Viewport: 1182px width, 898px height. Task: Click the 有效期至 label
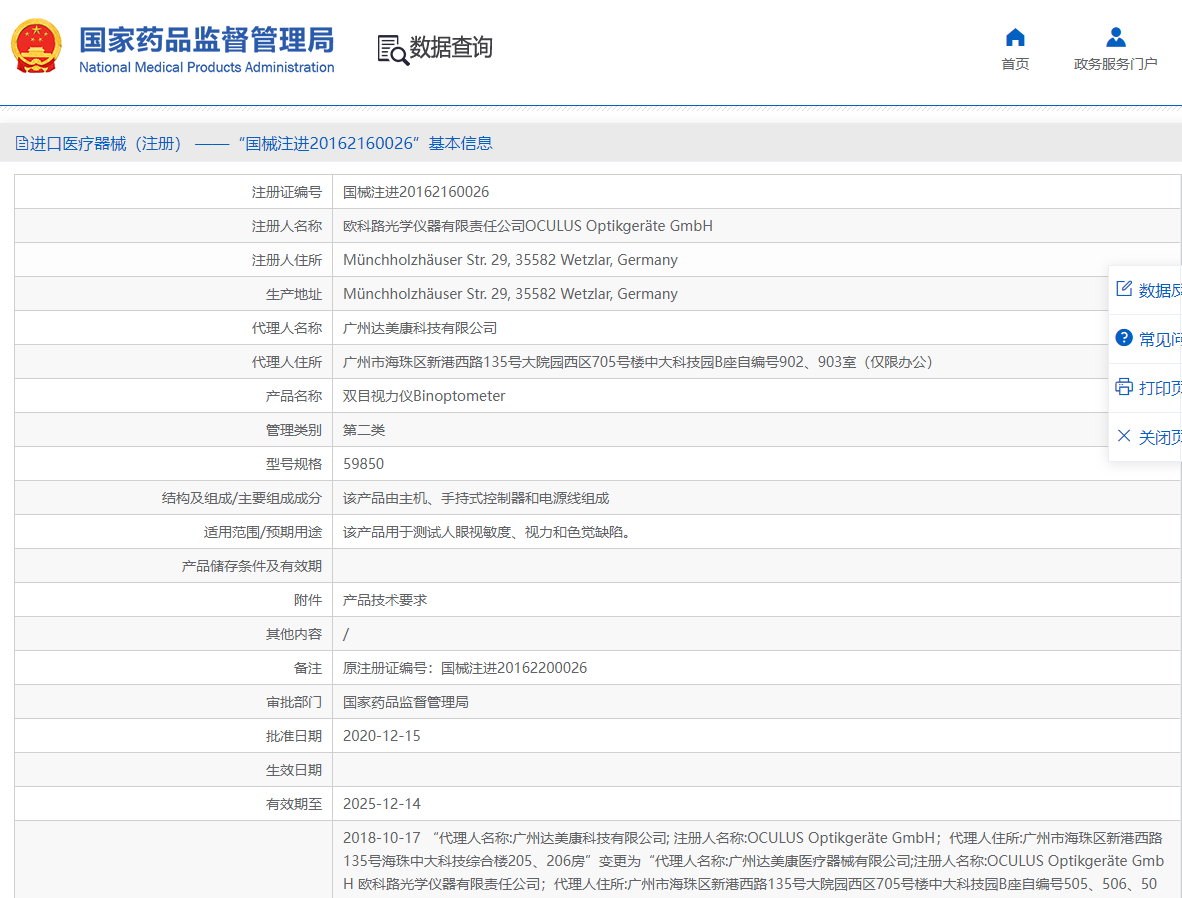(294, 804)
